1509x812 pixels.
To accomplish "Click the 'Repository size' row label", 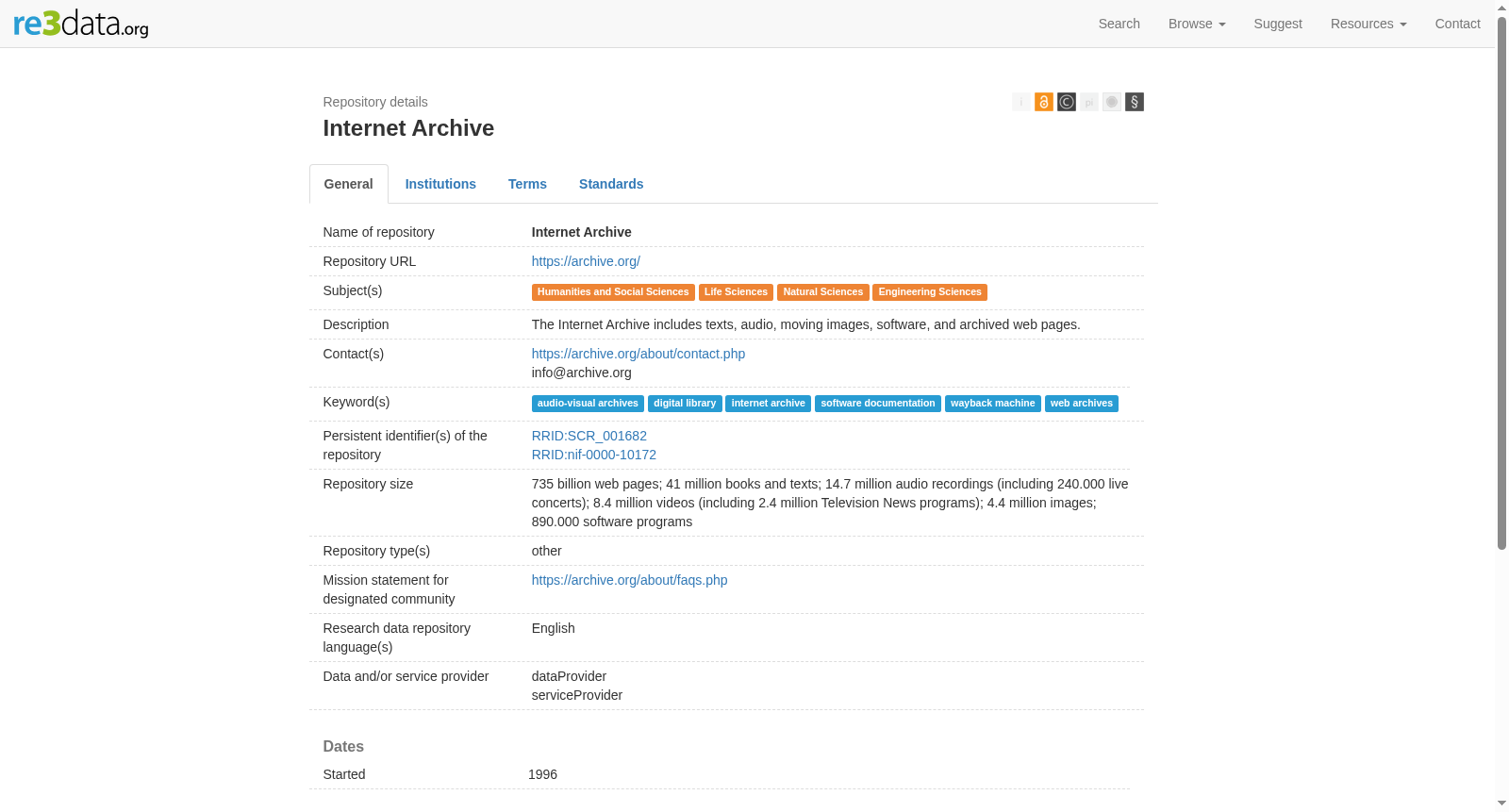I will point(368,484).
